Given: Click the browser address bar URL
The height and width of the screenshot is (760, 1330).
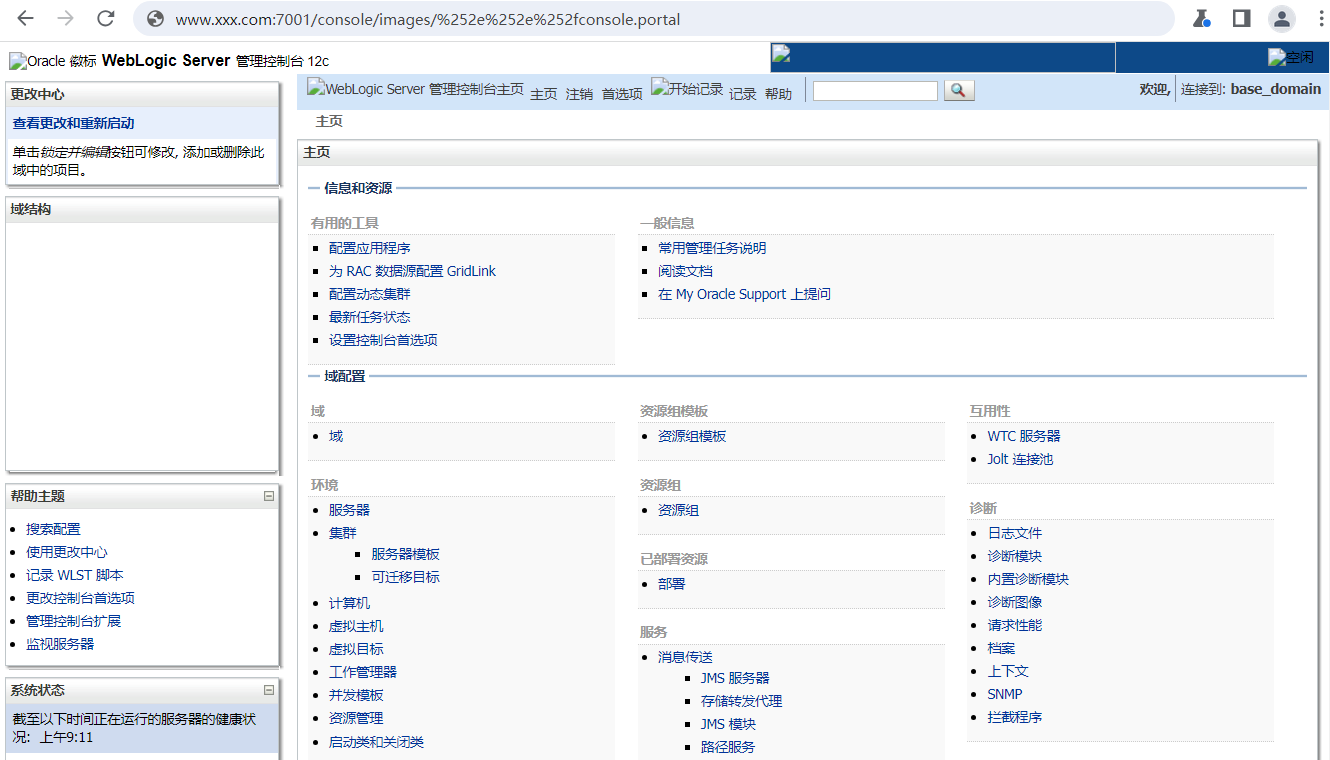Looking at the screenshot, I should [x=428, y=19].
